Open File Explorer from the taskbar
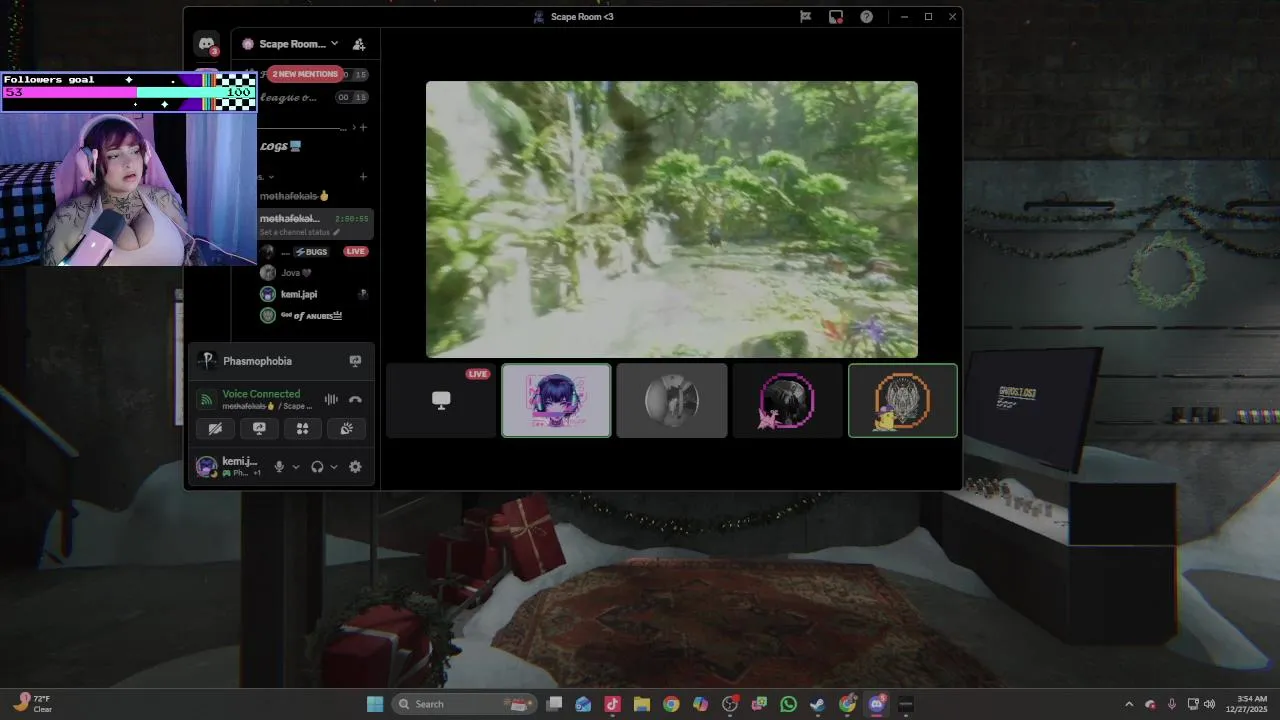This screenshot has width=1280, height=720. (642, 704)
